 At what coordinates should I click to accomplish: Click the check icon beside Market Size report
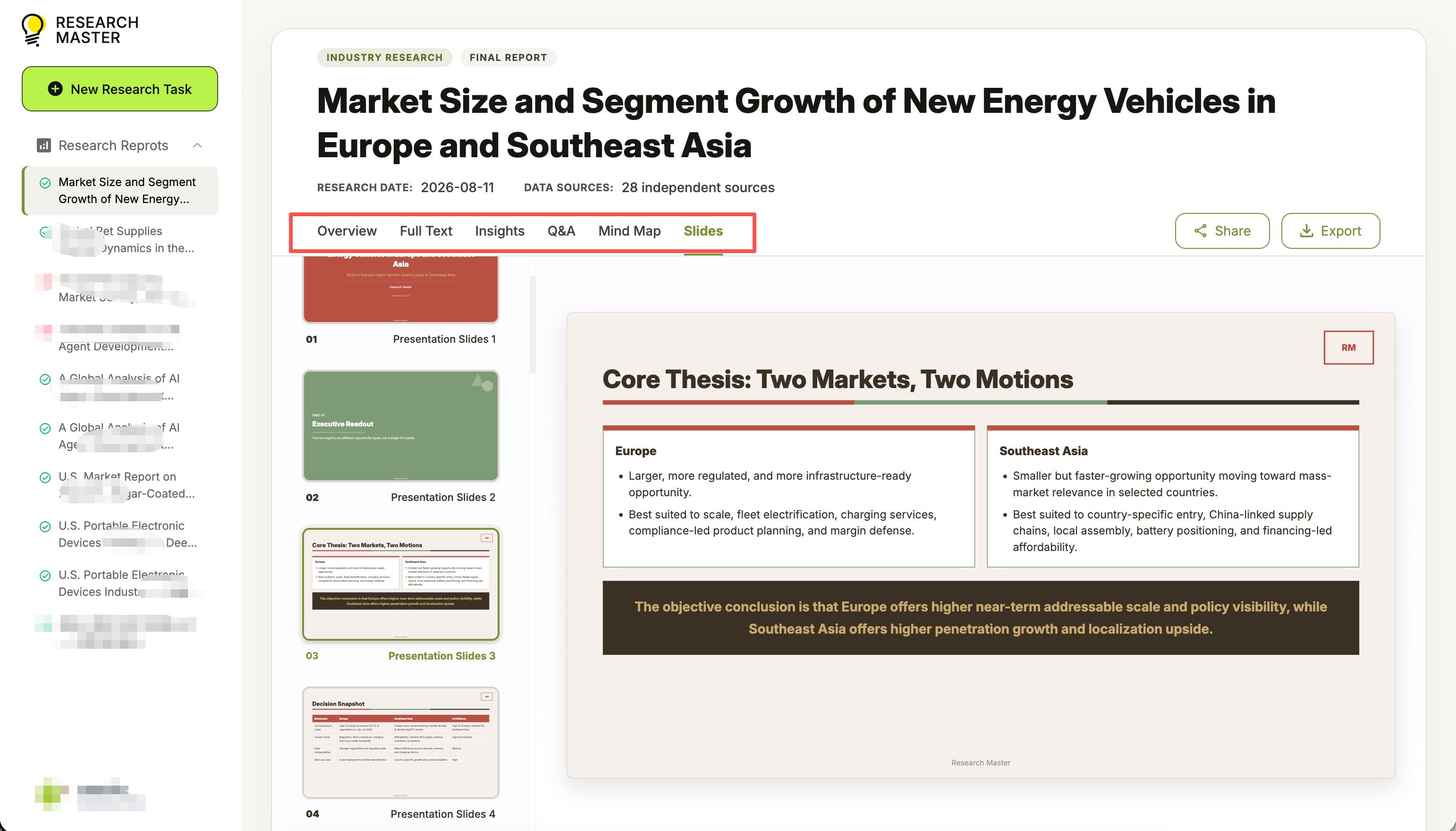[x=45, y=183]
